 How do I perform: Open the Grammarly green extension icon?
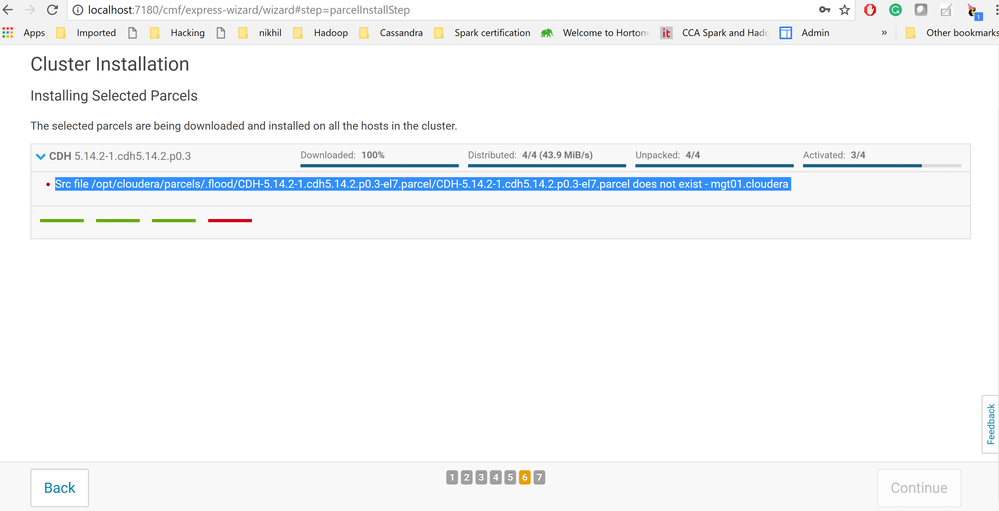[x=895, y=10]
